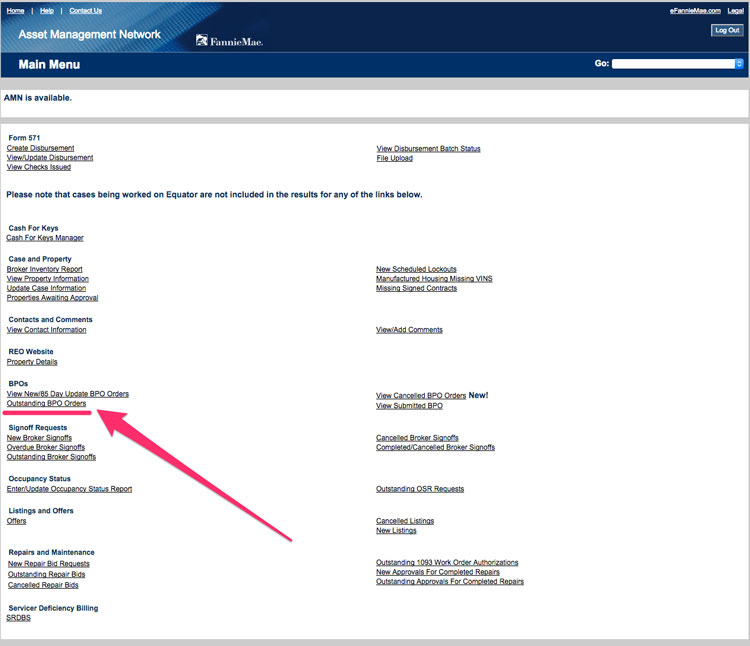Open View/Add Comments

(x=409, y=330)
